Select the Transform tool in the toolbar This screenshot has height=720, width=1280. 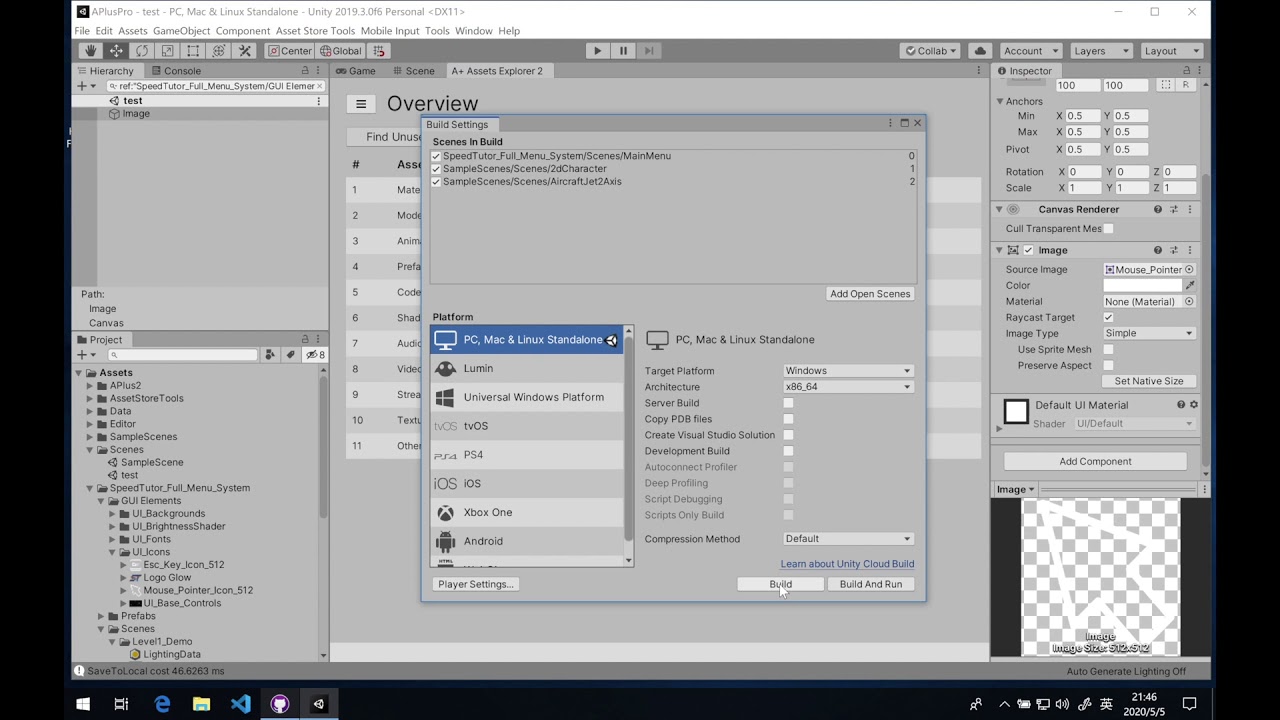218,51
